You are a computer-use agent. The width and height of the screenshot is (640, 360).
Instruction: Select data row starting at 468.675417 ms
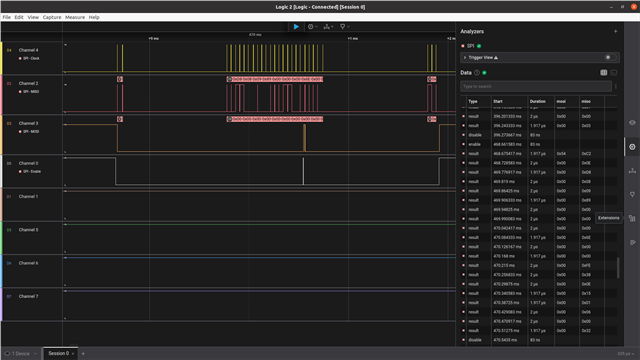[539, 153]
